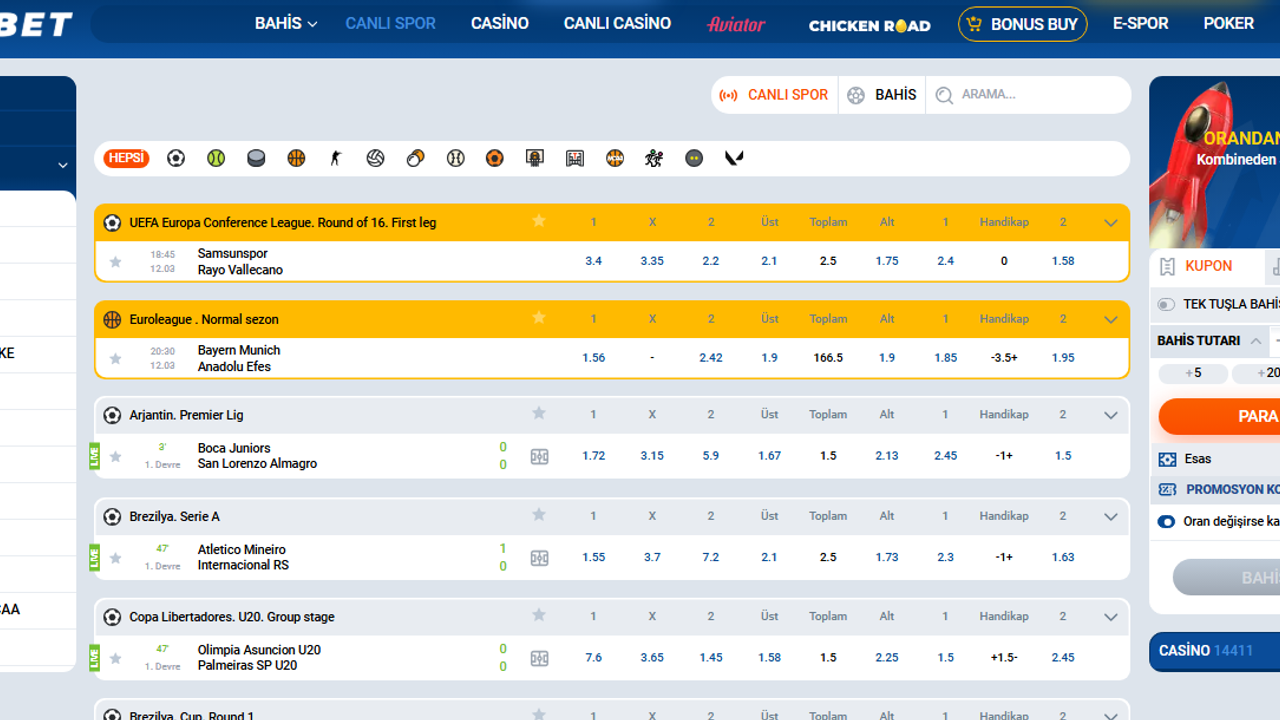Select the baseball sport filter icon

click(455, 158)
